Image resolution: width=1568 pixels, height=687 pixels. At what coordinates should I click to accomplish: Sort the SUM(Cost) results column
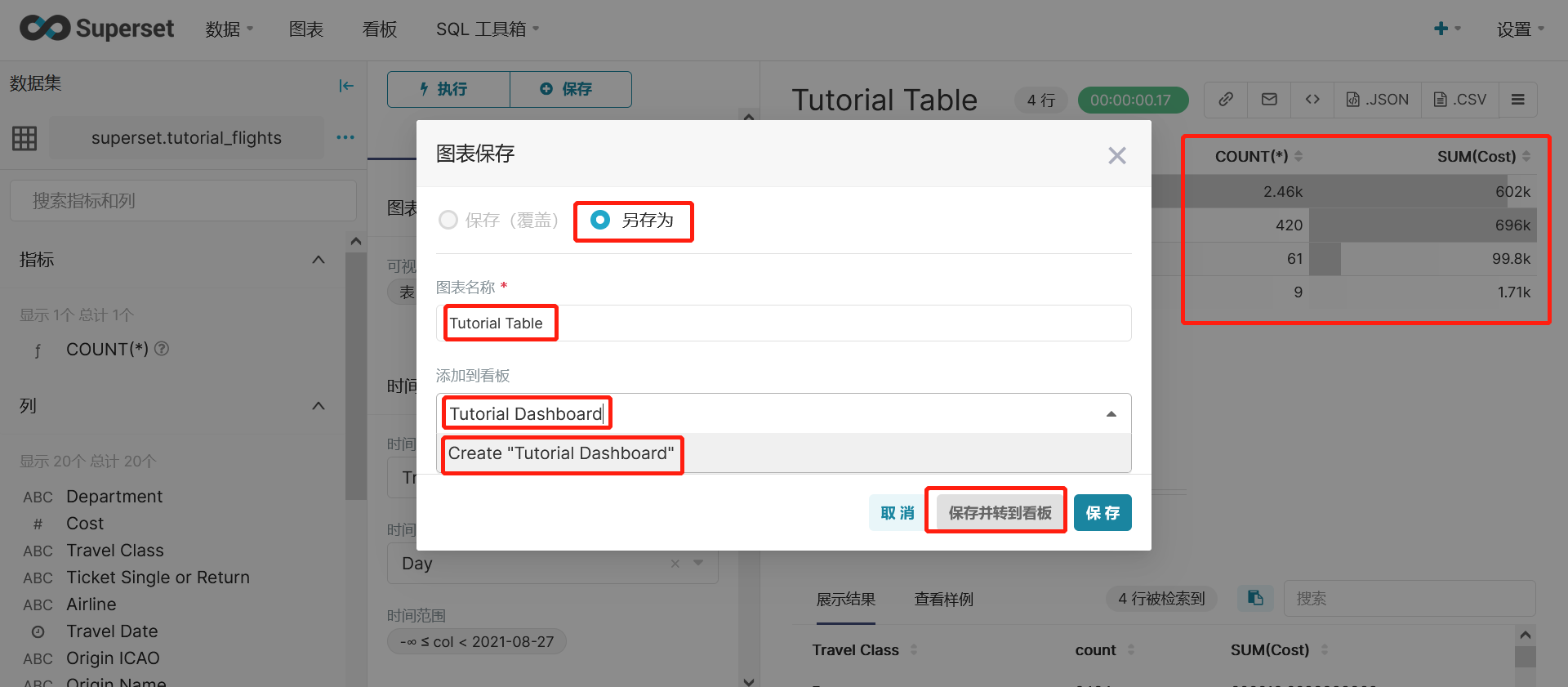(1325, 649)
